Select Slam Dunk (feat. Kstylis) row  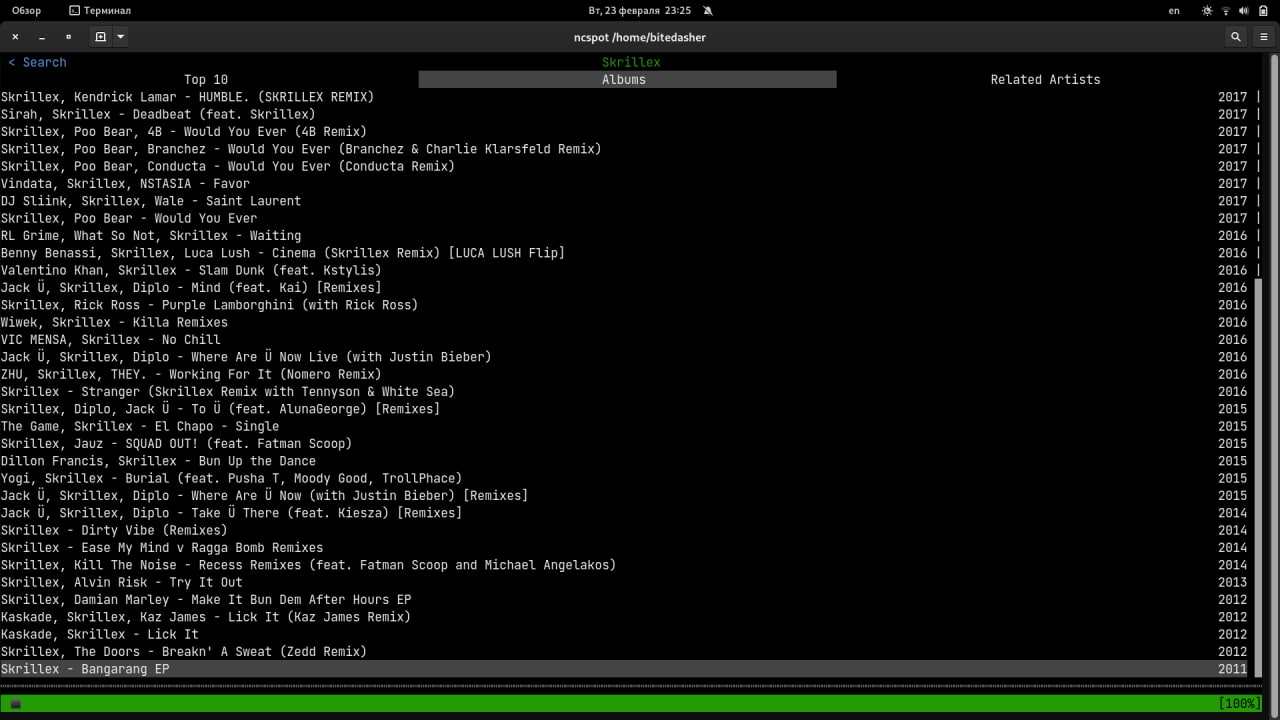pos(624,270)
